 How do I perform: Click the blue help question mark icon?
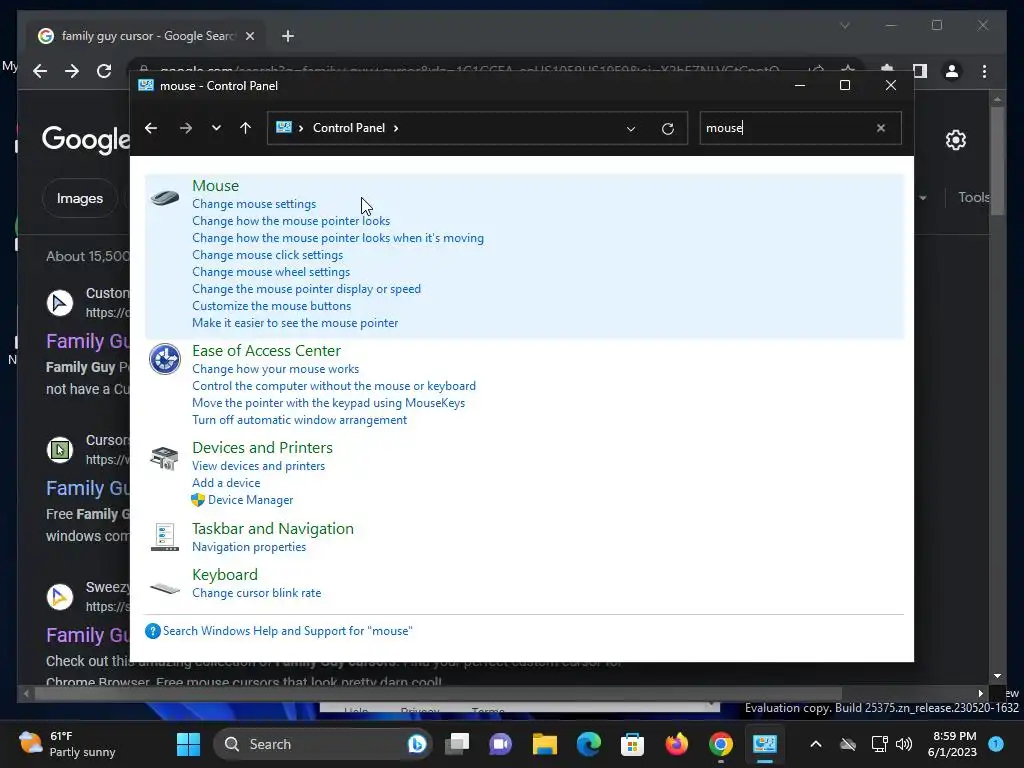153,631
